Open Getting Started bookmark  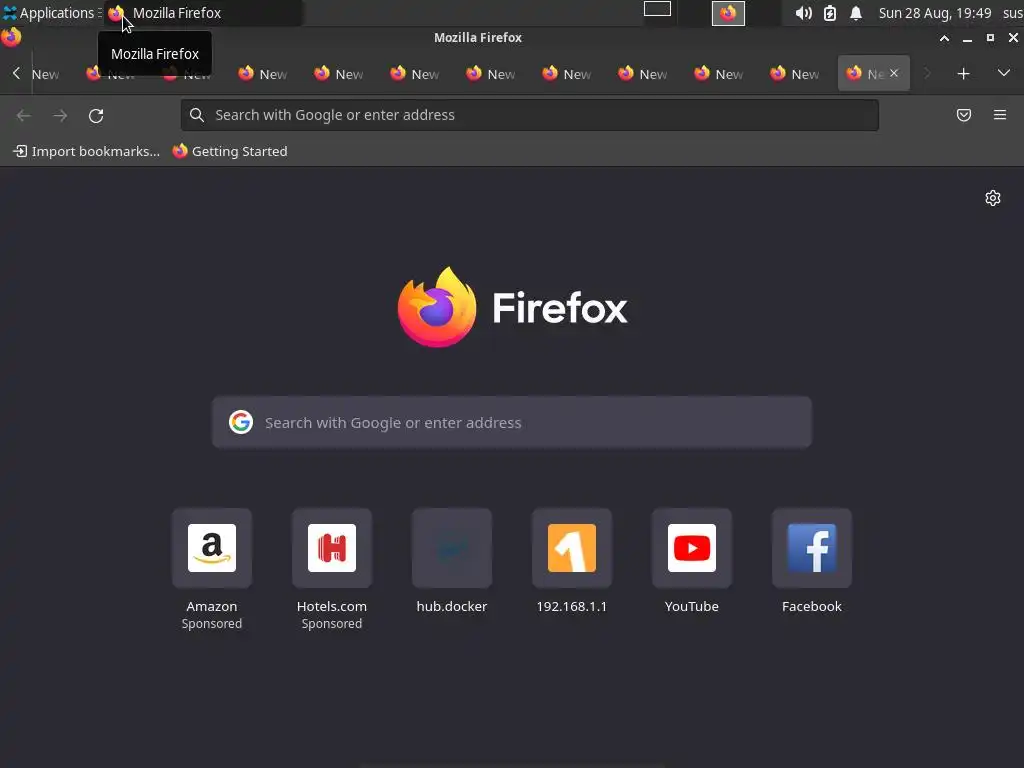[230, 152]
